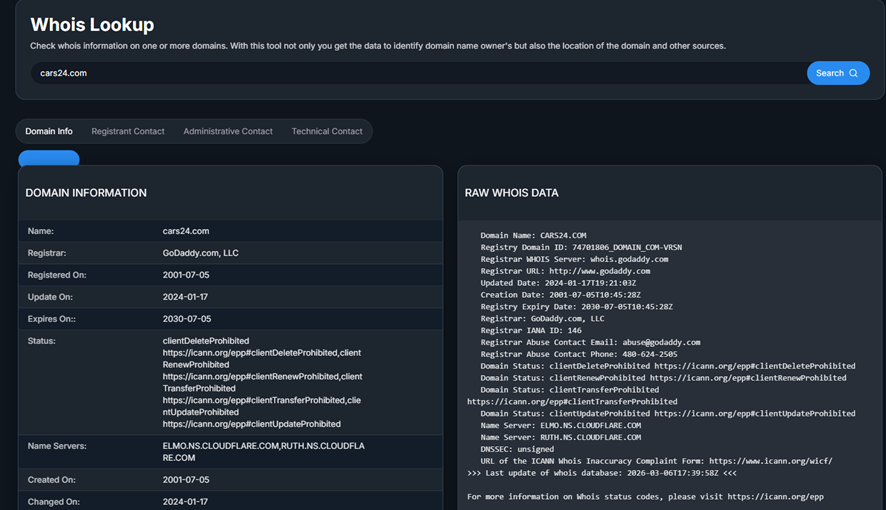Click the Registrar IANA ID: 146 line
This screenshot has width=886, height=510.
[531, 330]
